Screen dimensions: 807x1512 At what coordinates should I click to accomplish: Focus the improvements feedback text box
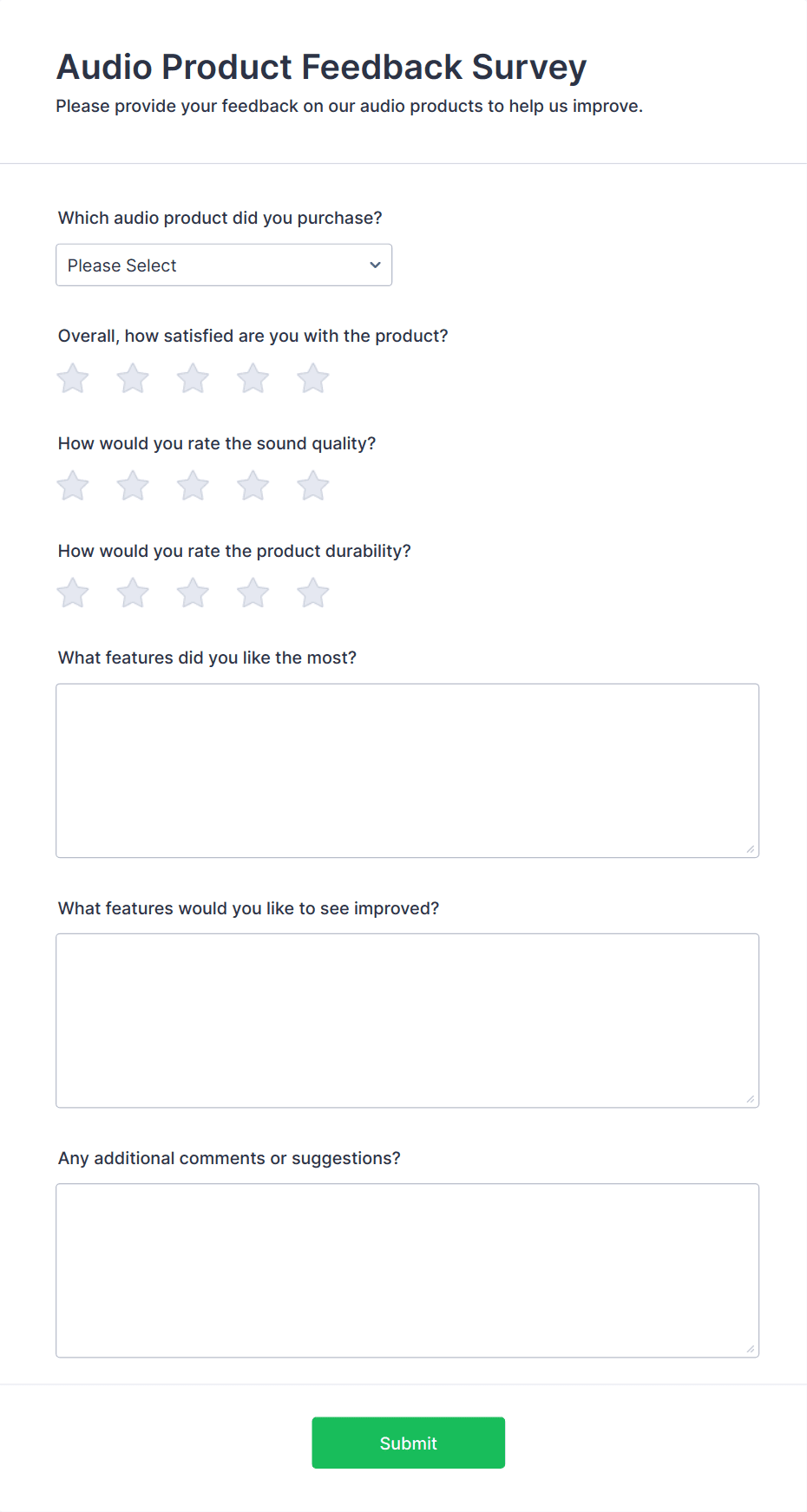[x=407, y=1020]
